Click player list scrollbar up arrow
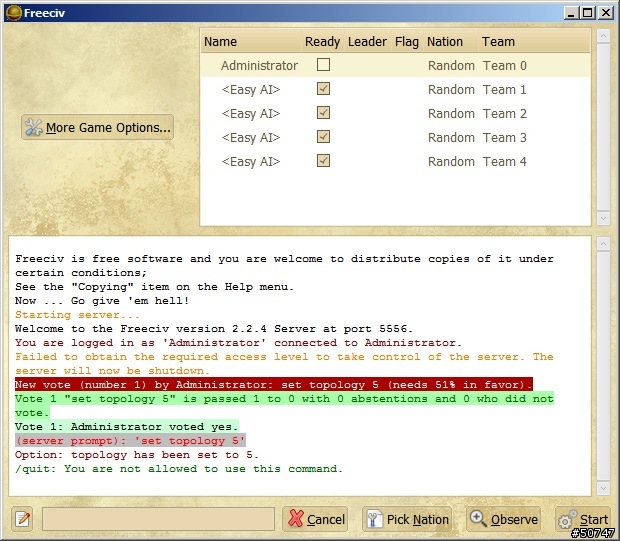Viewport: 620px width, 541px height. (x=603, y=36)
